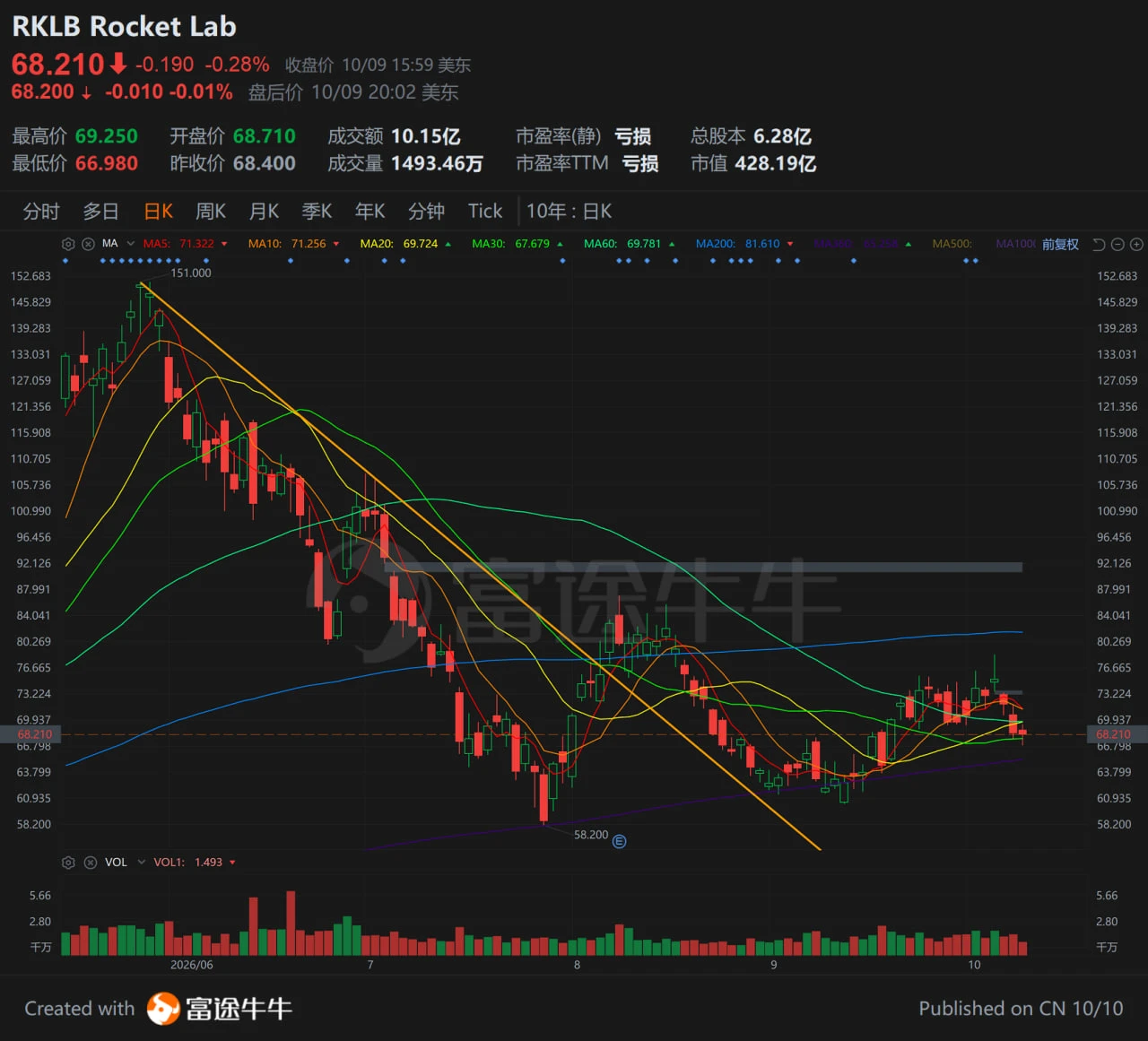Click the VOL1 value 1.493

[208, 863]
